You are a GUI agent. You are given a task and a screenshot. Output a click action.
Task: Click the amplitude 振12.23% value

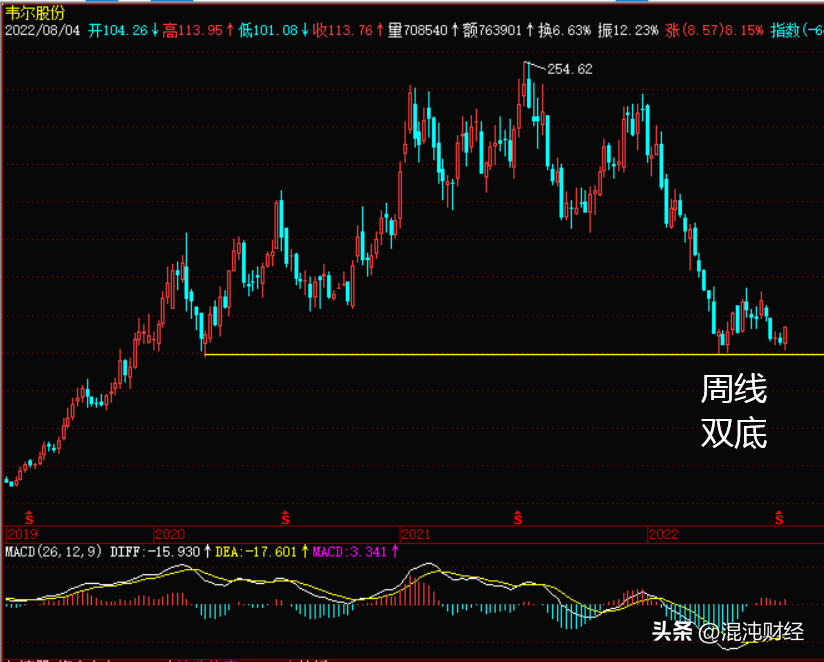click(627, 30)
